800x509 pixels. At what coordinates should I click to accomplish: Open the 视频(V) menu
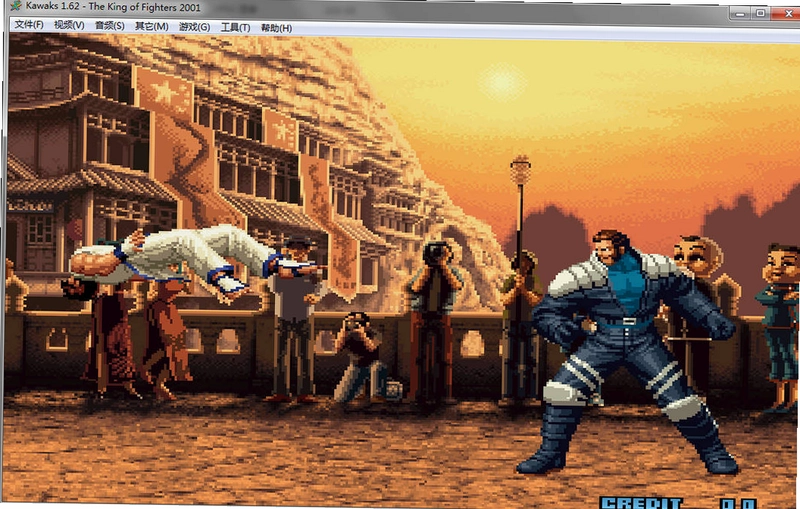coord(69,25)
